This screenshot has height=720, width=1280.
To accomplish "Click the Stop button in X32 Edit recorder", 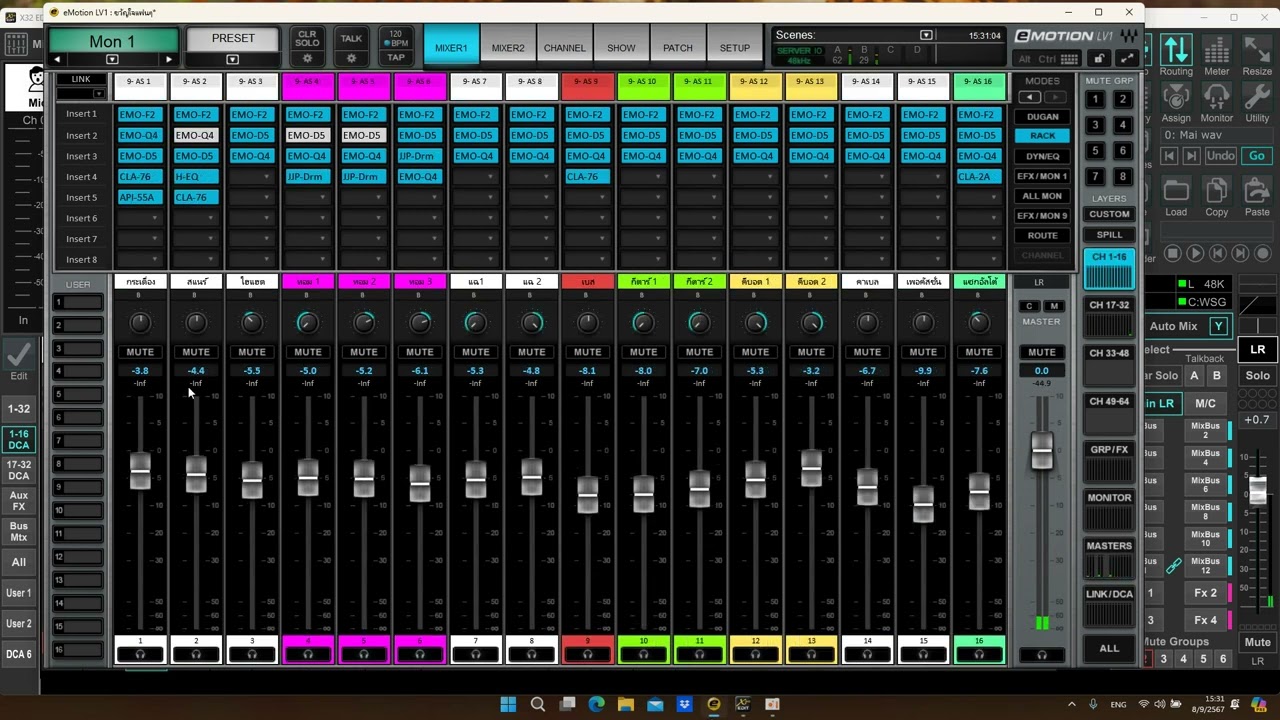I will tap(1173, 254).
